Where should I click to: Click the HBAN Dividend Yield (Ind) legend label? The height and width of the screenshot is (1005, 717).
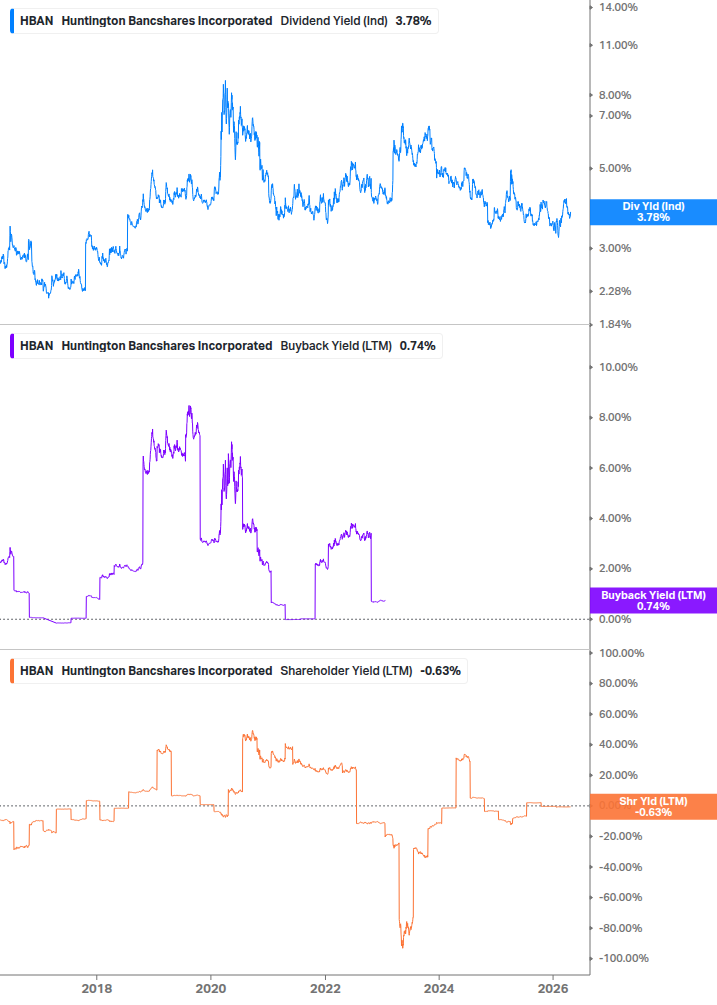(224, 21)
